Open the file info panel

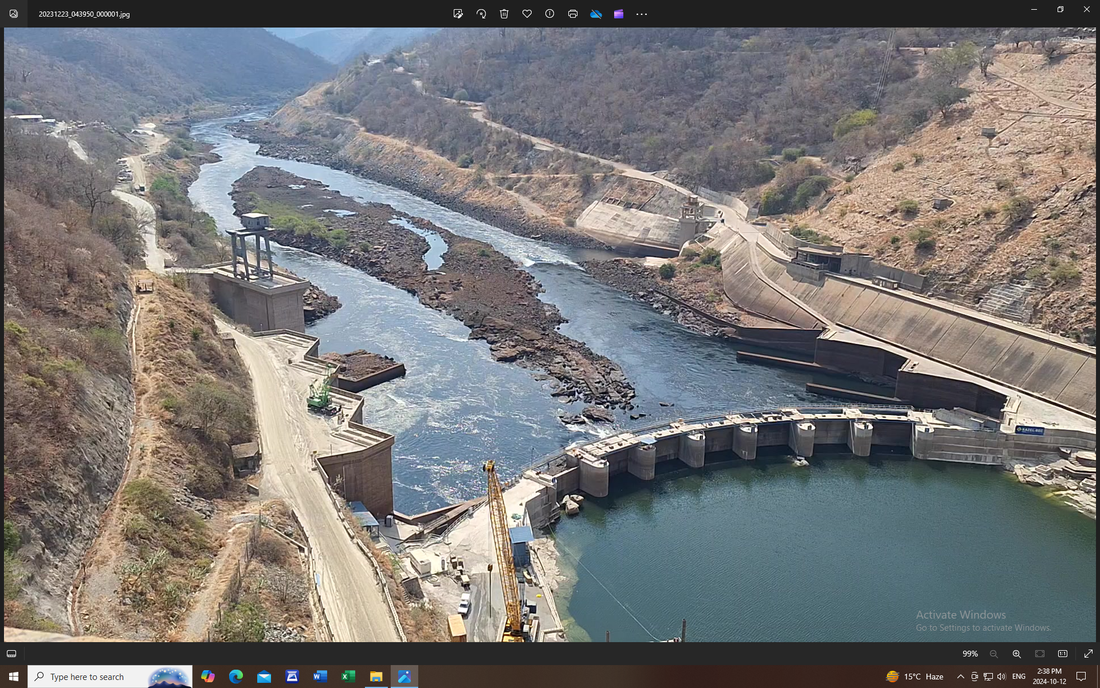click(x=549, y=13)
